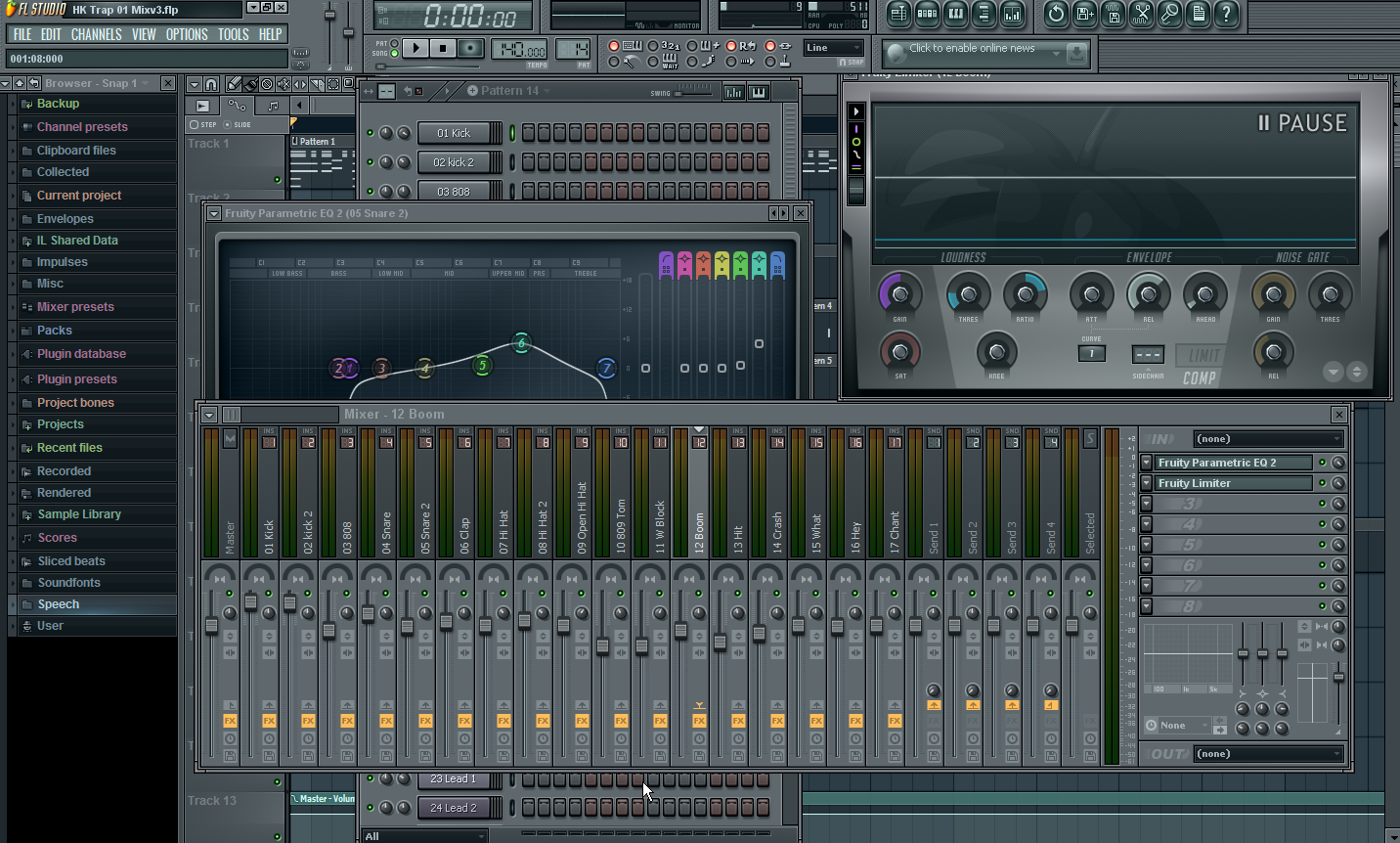This screenshot has width=1400, height=843.
Task: Open the mixer IN (none) input dropdown
Action: (1269, 439)
